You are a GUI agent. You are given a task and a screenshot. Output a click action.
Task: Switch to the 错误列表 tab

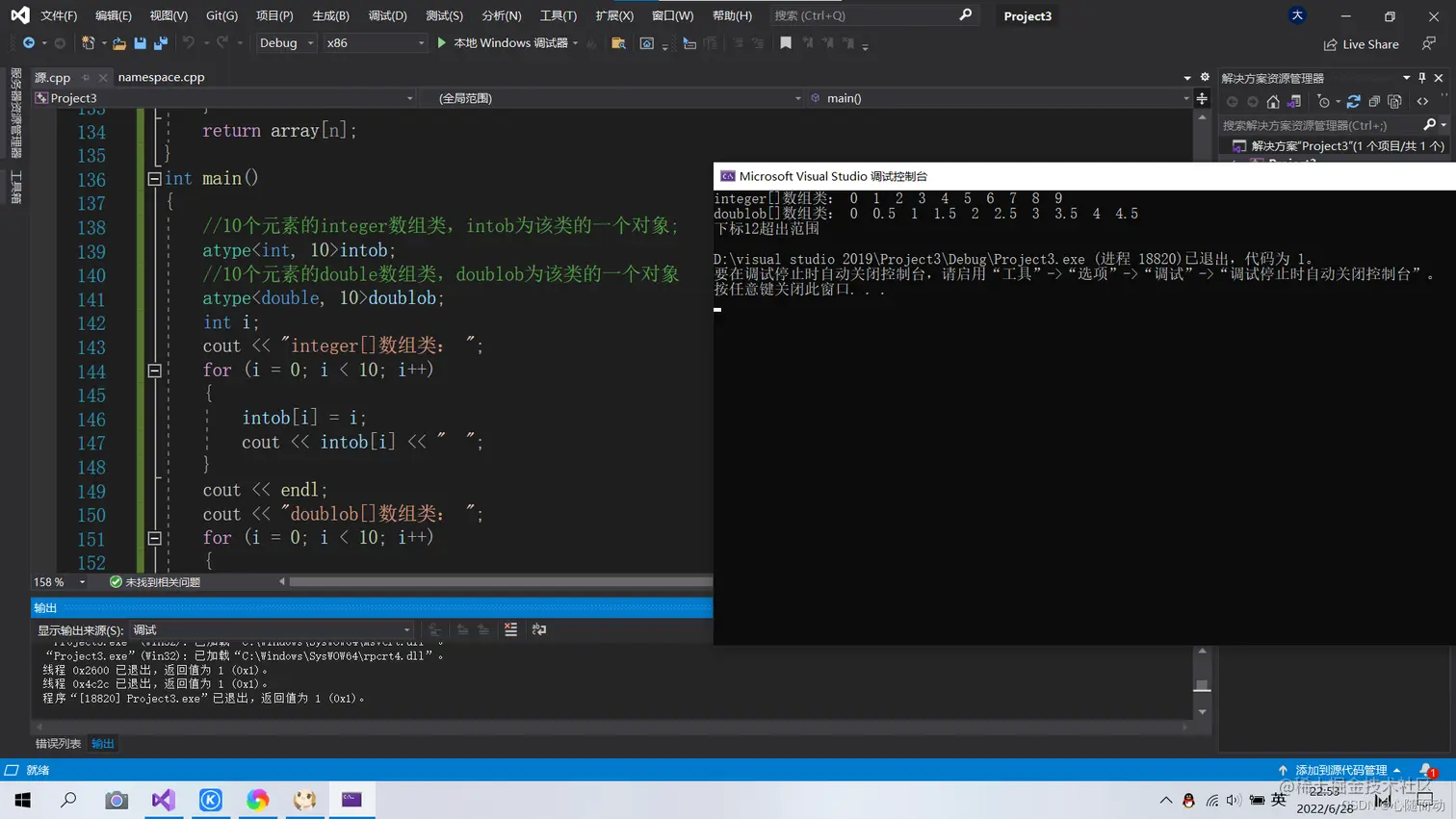pos(58,744)
